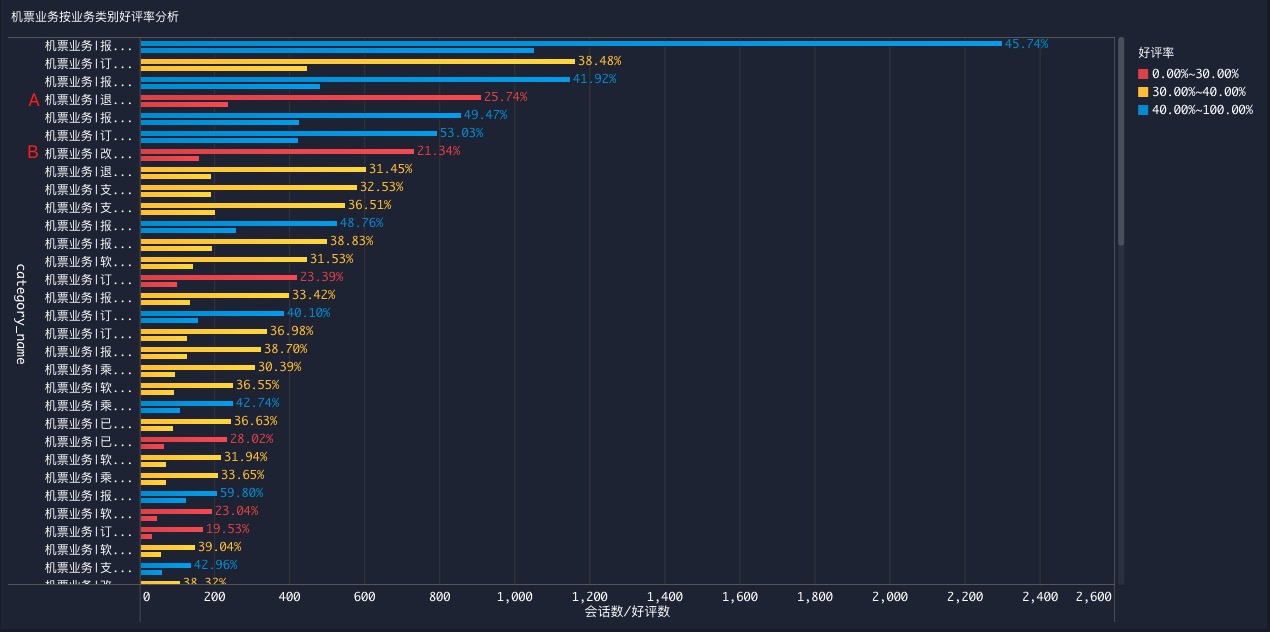Select the red bar labeled 28.02%
The height and width of the screenshot is (632, 1270).
184,439
